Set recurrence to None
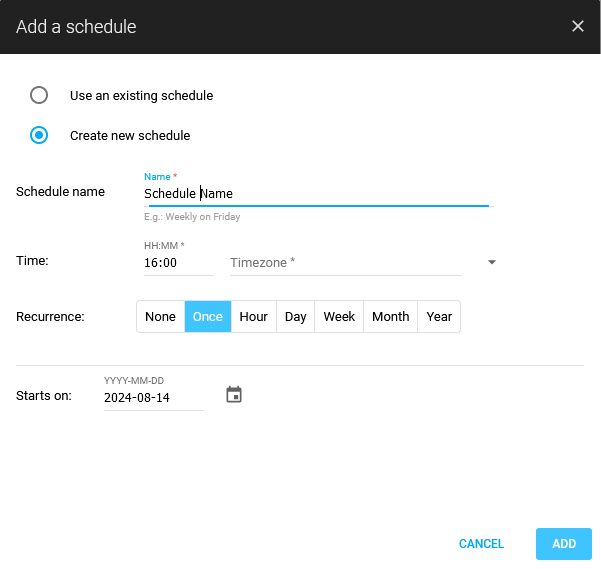The width and height of the screenshot is (601, 569). pyautogui.click(x=160, y=316)
